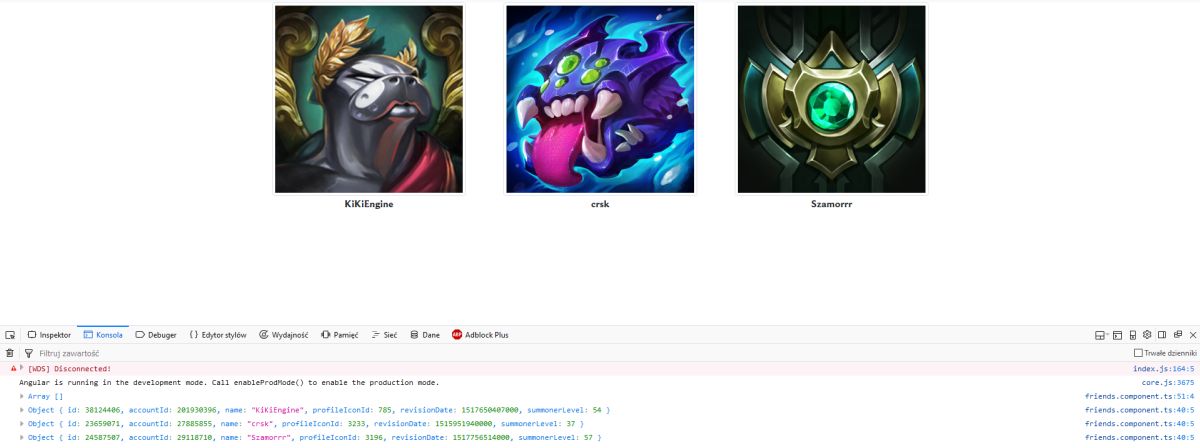Expand the Array [] log entry
Viewport: 1200px width, 448px height.
[22, 396]
